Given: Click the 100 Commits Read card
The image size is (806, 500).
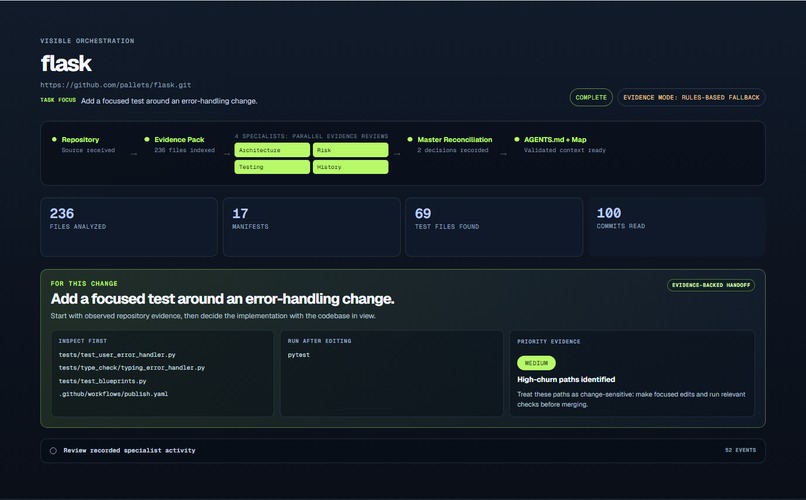Looking at the screenshot, I should [x=677, y=227].
